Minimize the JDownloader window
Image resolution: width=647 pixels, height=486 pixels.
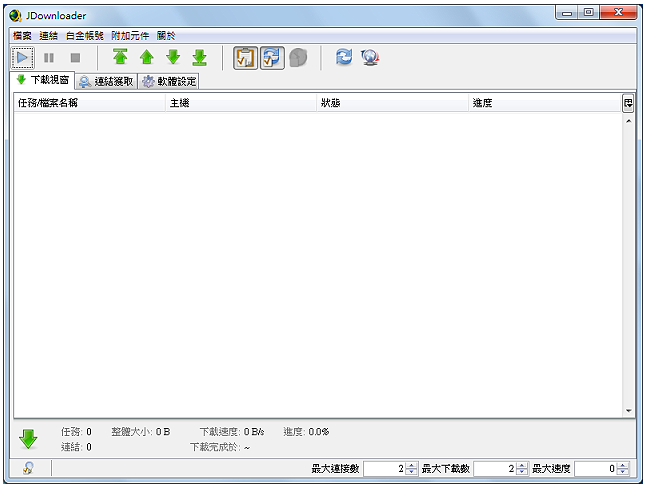coord(567,13)
